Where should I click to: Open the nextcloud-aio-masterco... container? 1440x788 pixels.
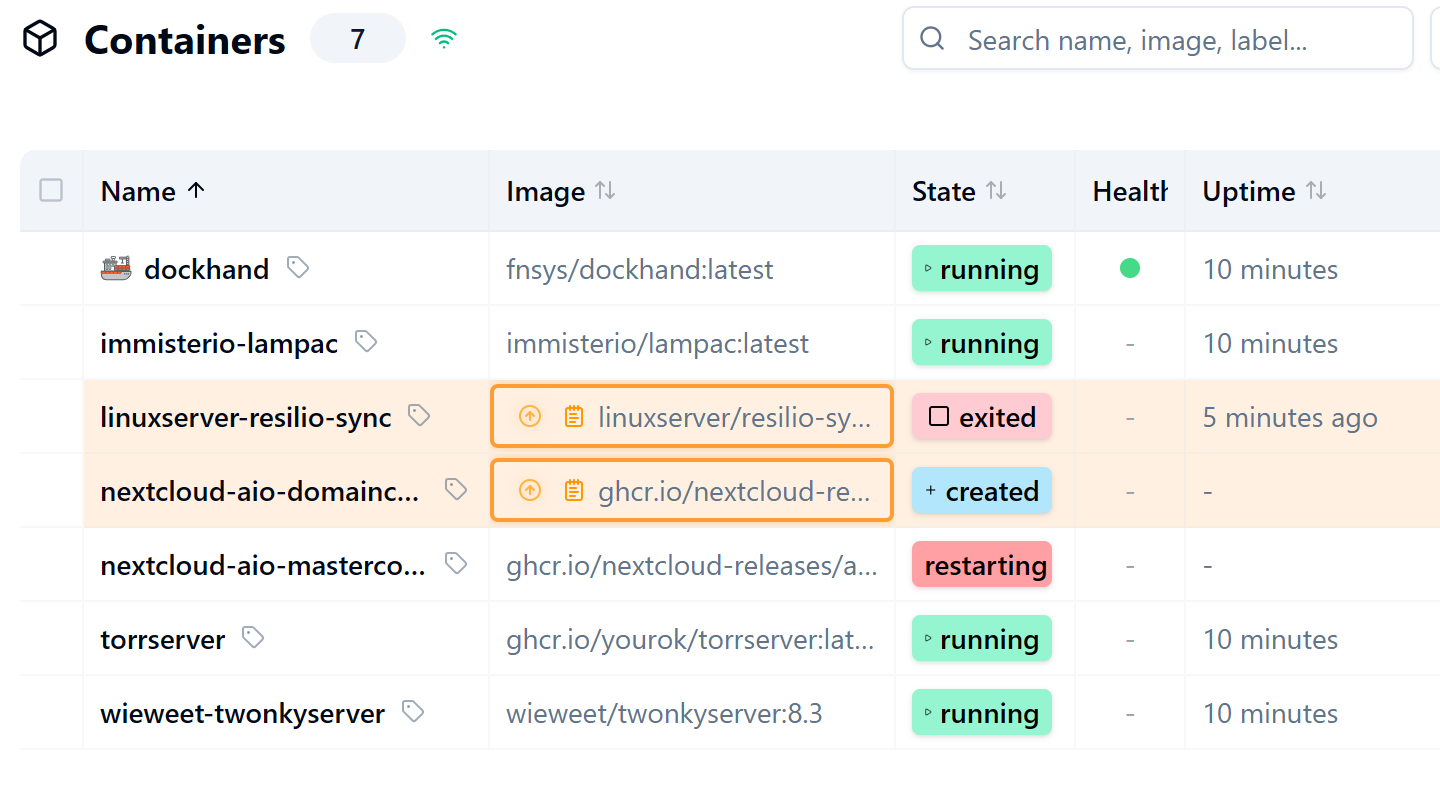tap(263, 565)
